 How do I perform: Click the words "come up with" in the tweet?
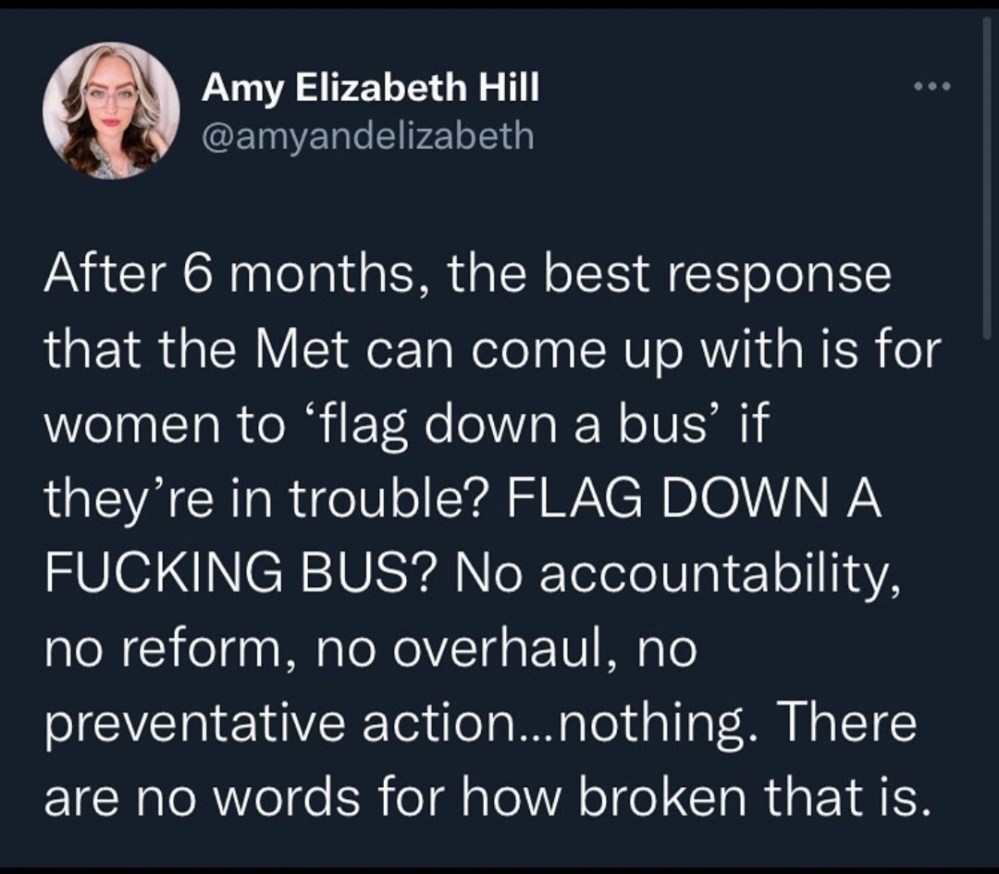[584, 351]
